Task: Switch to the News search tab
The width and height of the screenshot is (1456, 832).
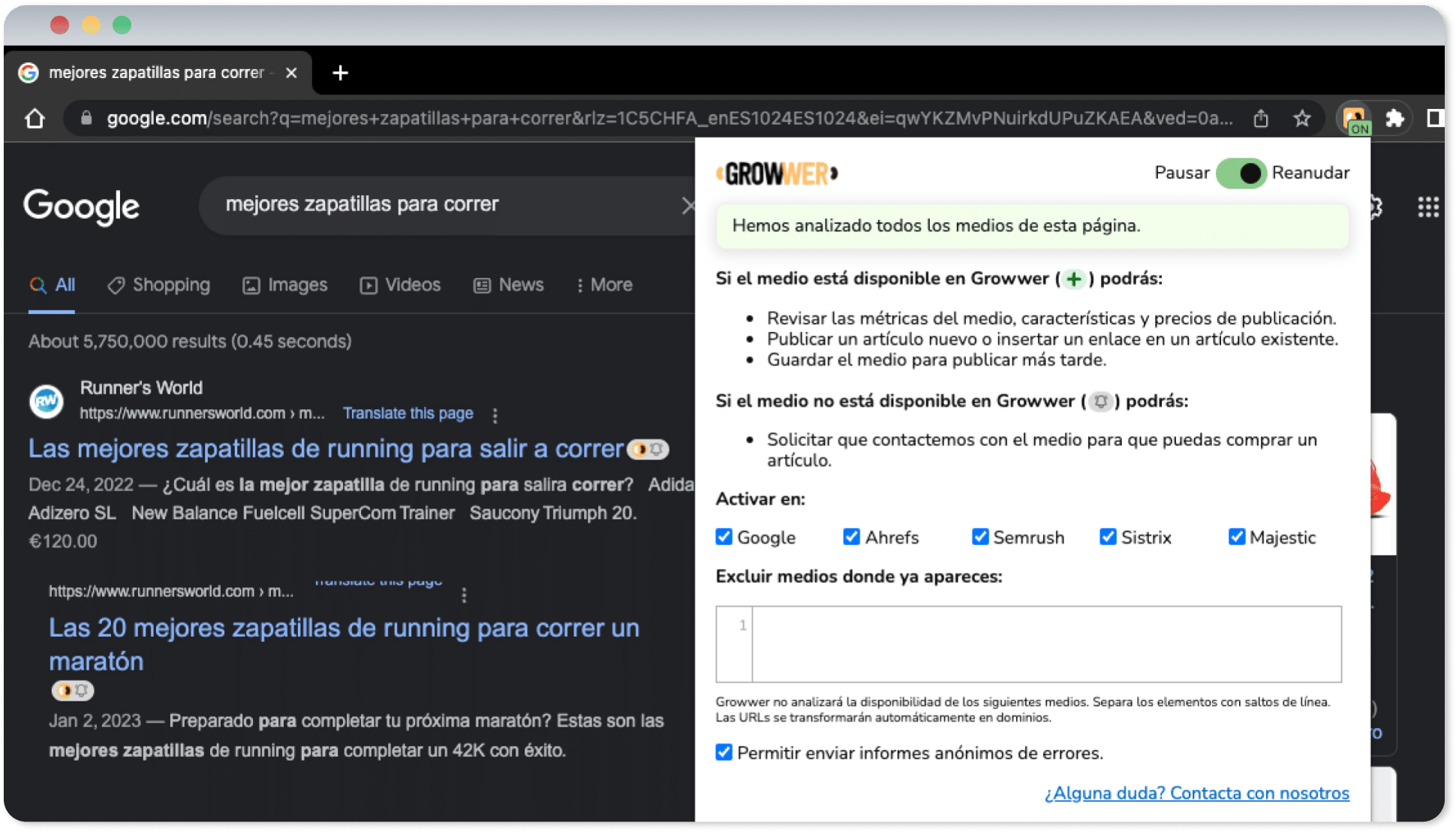Action: pos(509,285)
